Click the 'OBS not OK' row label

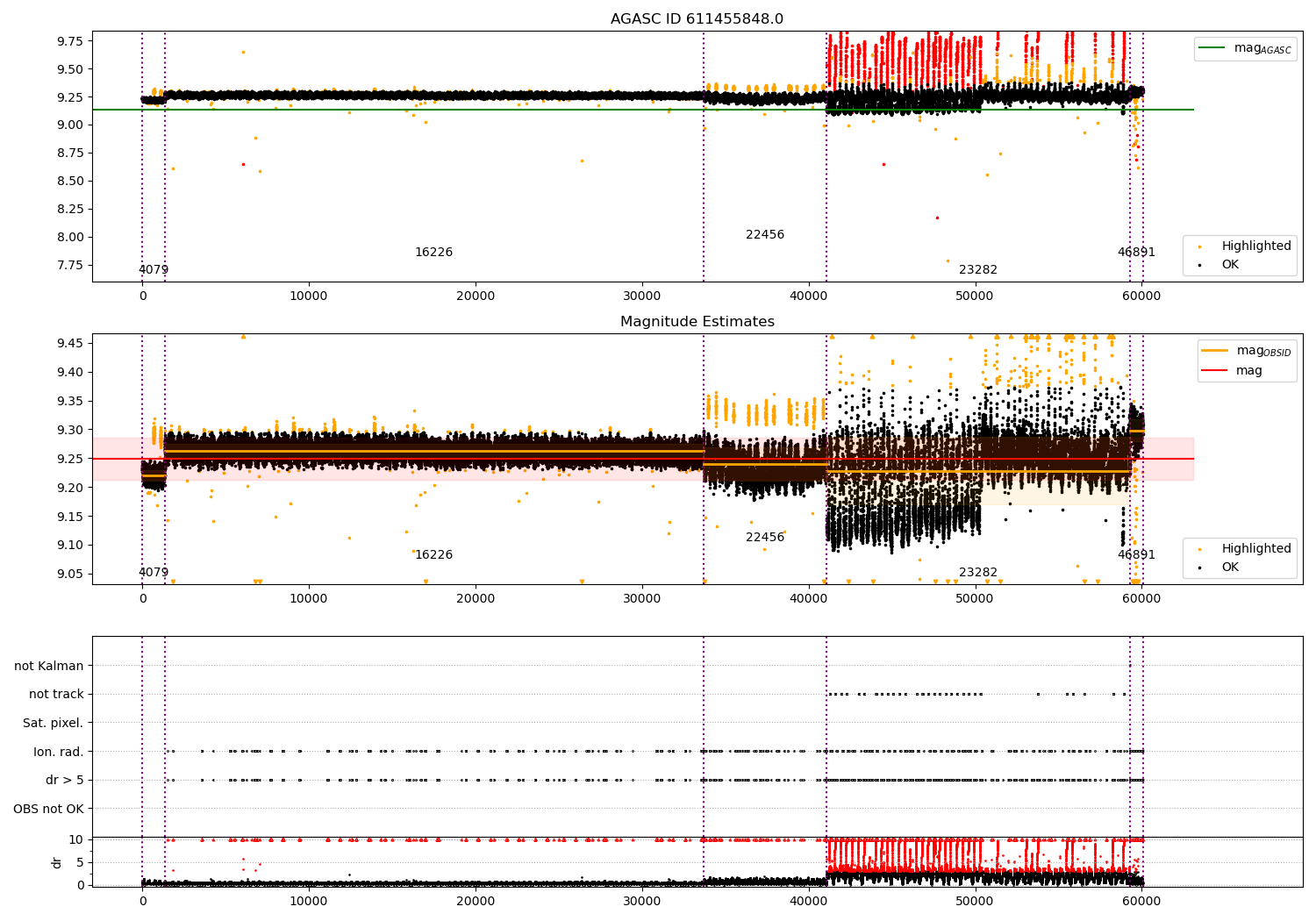[49, 810]
